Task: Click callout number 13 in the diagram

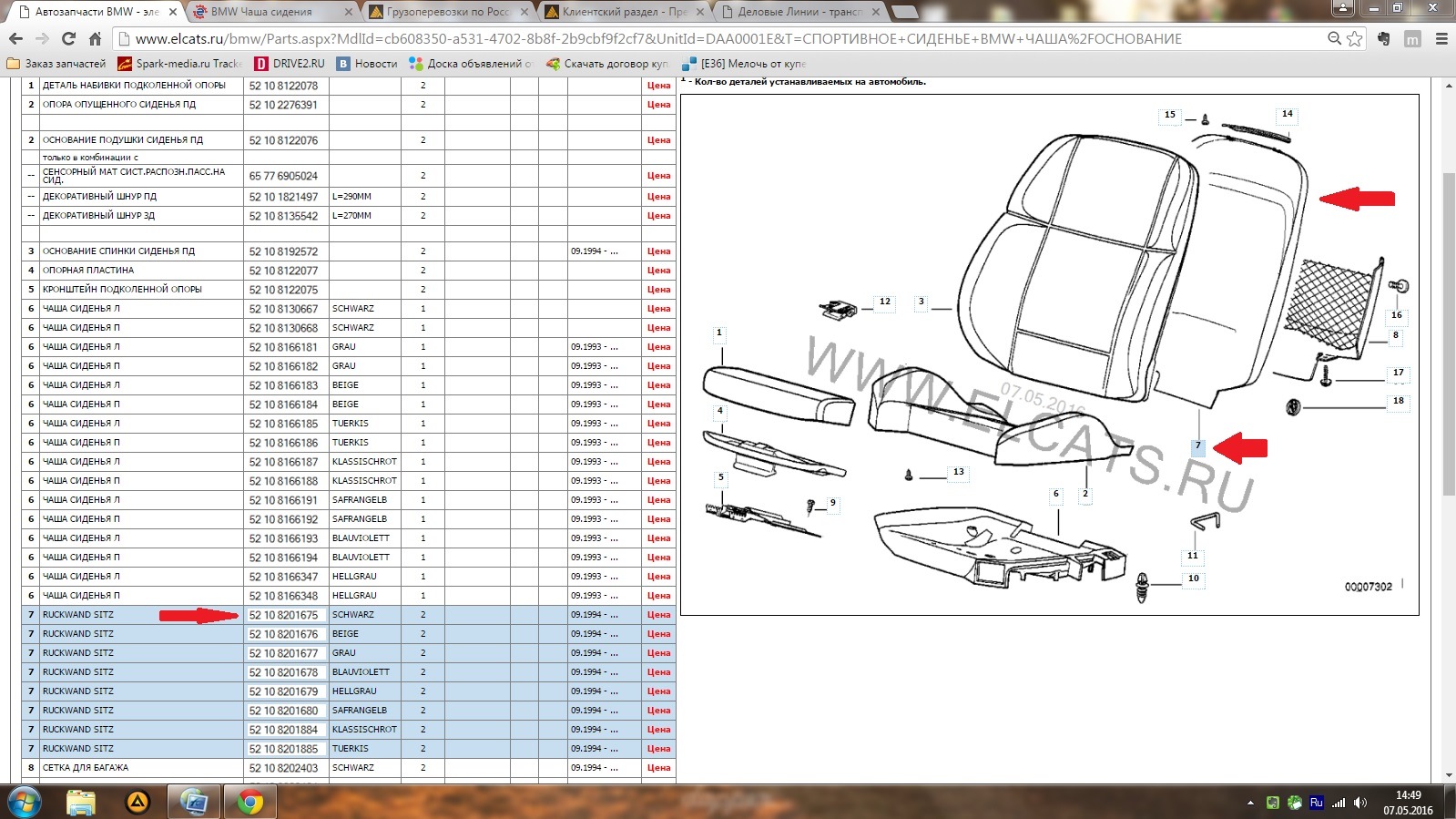Action: [959, 472]
